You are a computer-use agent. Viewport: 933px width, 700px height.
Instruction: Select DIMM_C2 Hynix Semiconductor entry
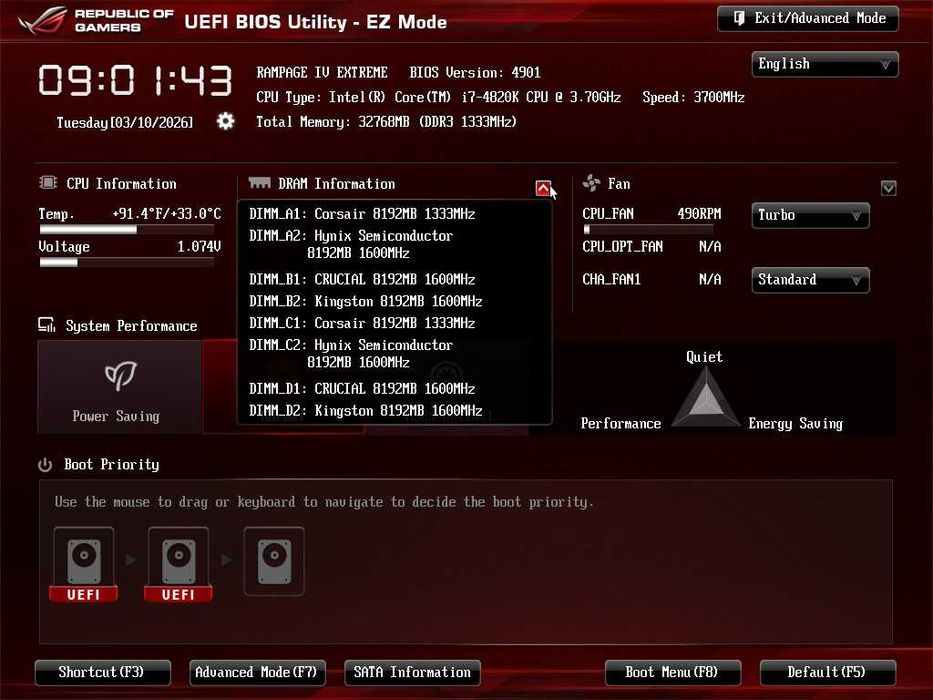click(351, 354)
